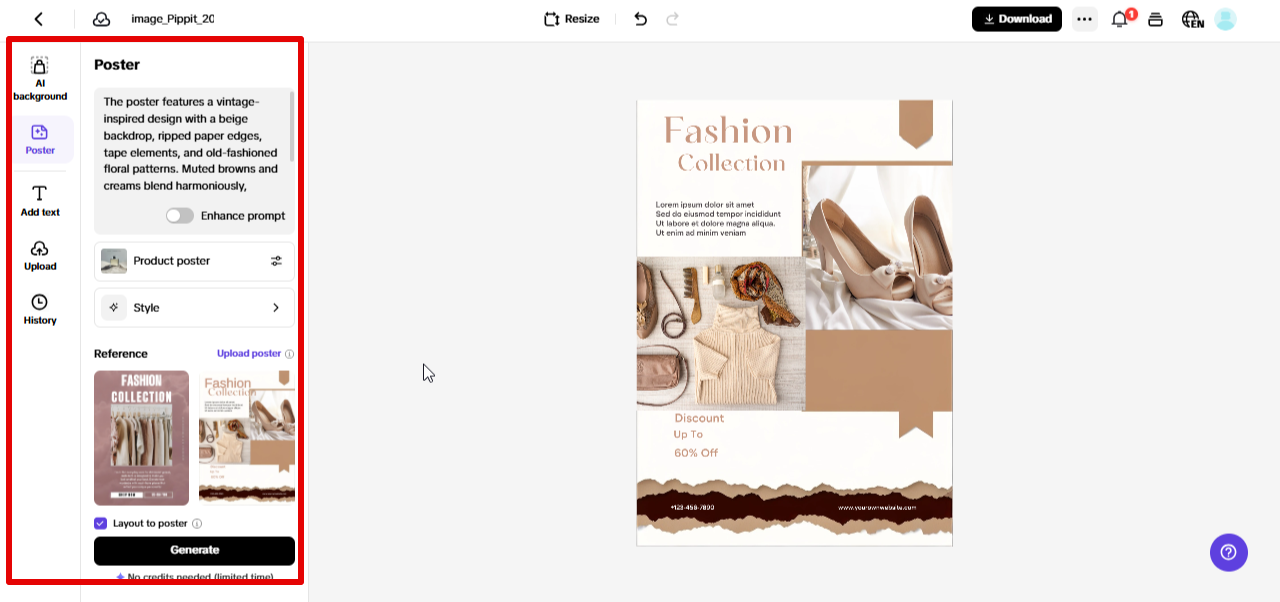
Task: Adjust Product poster settings sliders
Action: (x=276, y=261)
